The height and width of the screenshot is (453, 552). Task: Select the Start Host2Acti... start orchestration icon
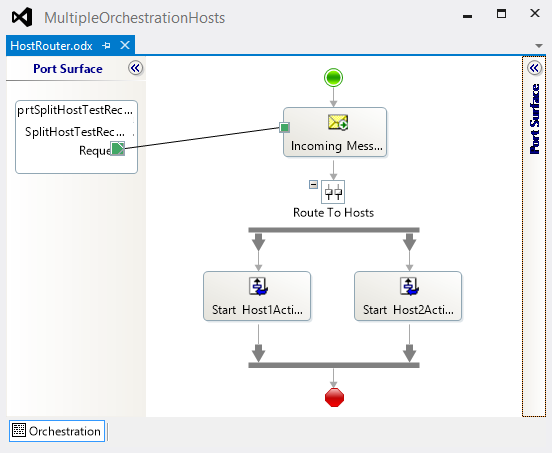coord(409,286)
